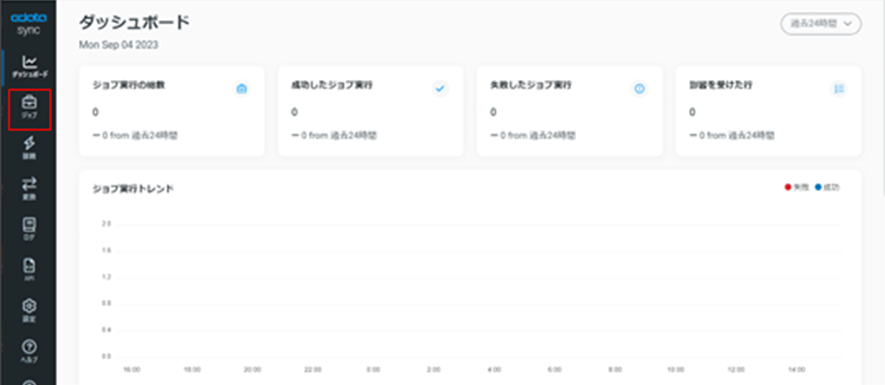The height and width of the screenshot is (385, 885).
Task: Click the 0 value in ジョブ実行の総数 card
Action: pyautogui.click(x=95, y=112)
